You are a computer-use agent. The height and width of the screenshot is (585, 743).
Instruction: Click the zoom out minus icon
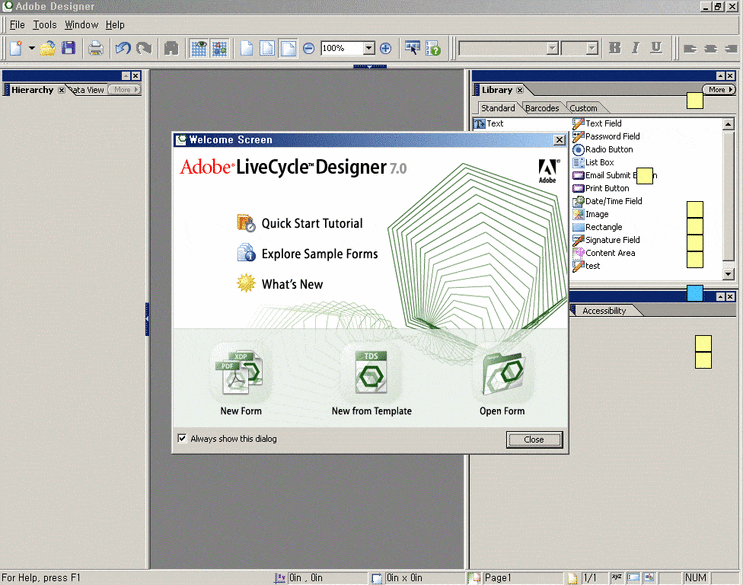coord(309,48)
